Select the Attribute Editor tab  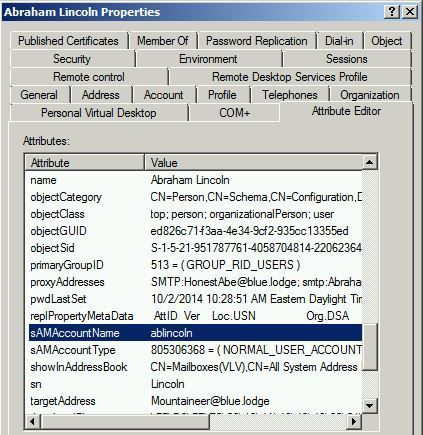[x=346, y=111]
